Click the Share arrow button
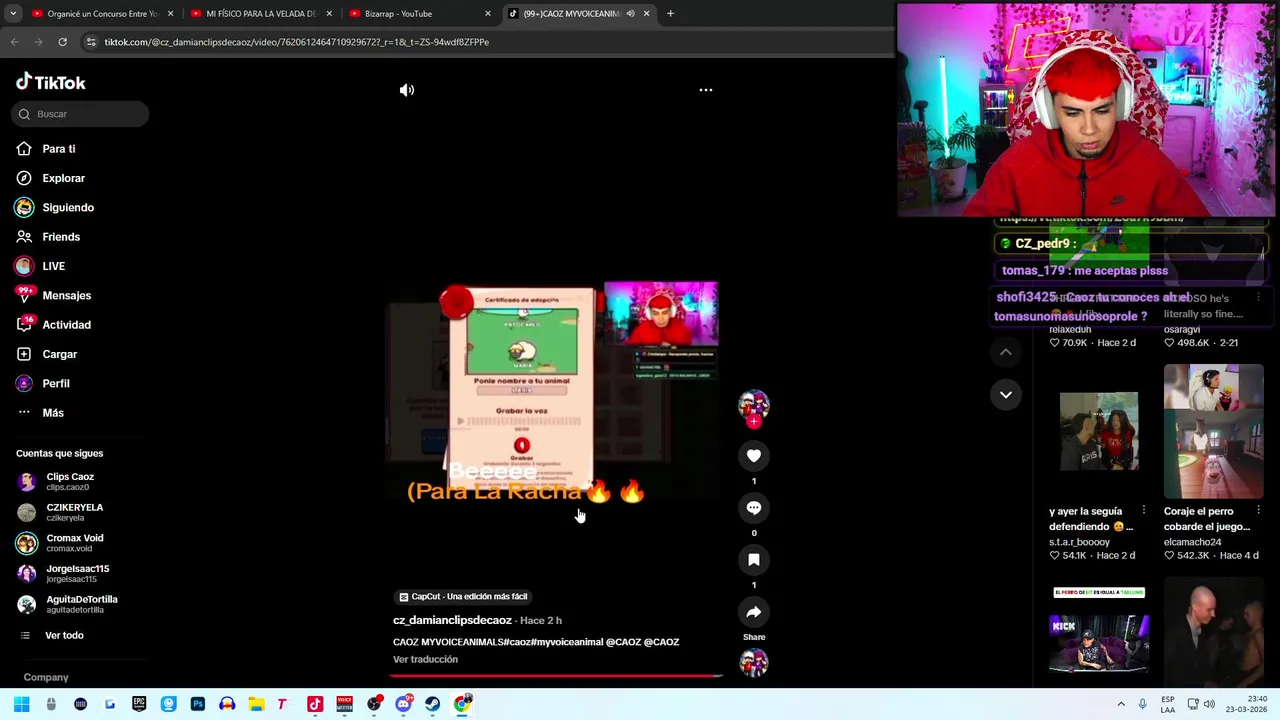1280x720 pixels. [754, 612]
